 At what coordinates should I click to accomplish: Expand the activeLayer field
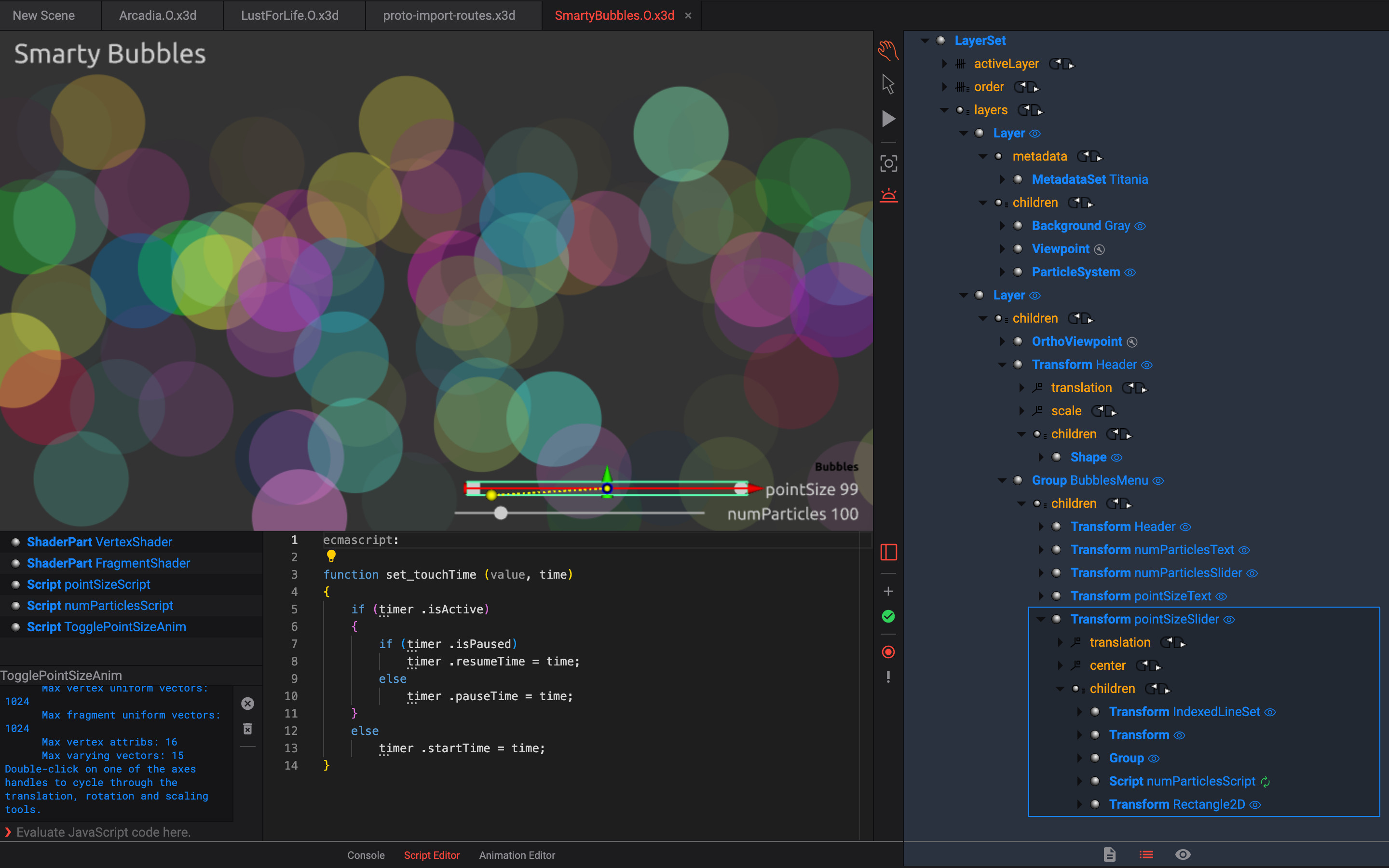[944, 64]
